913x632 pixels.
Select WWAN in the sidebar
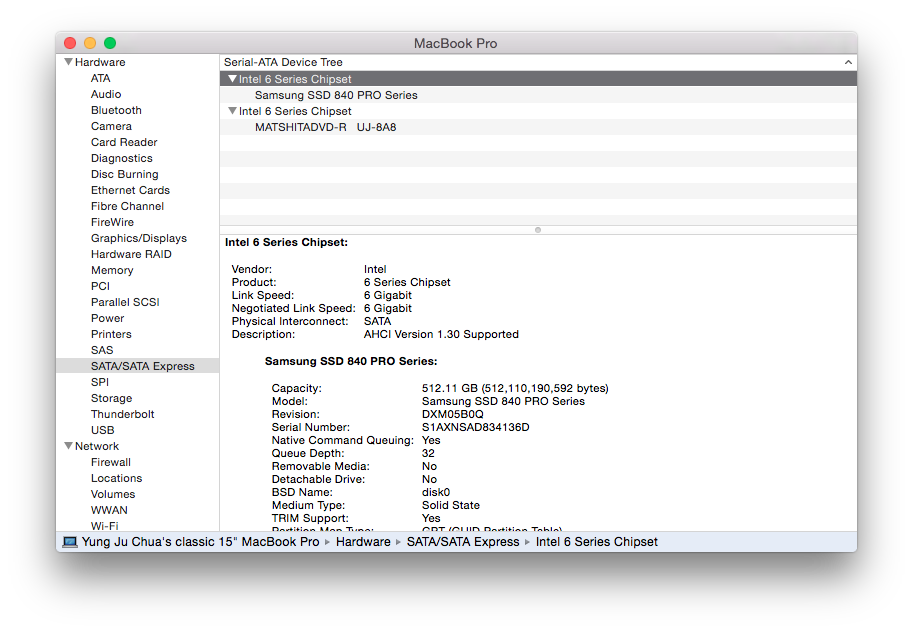click(109, 510)
